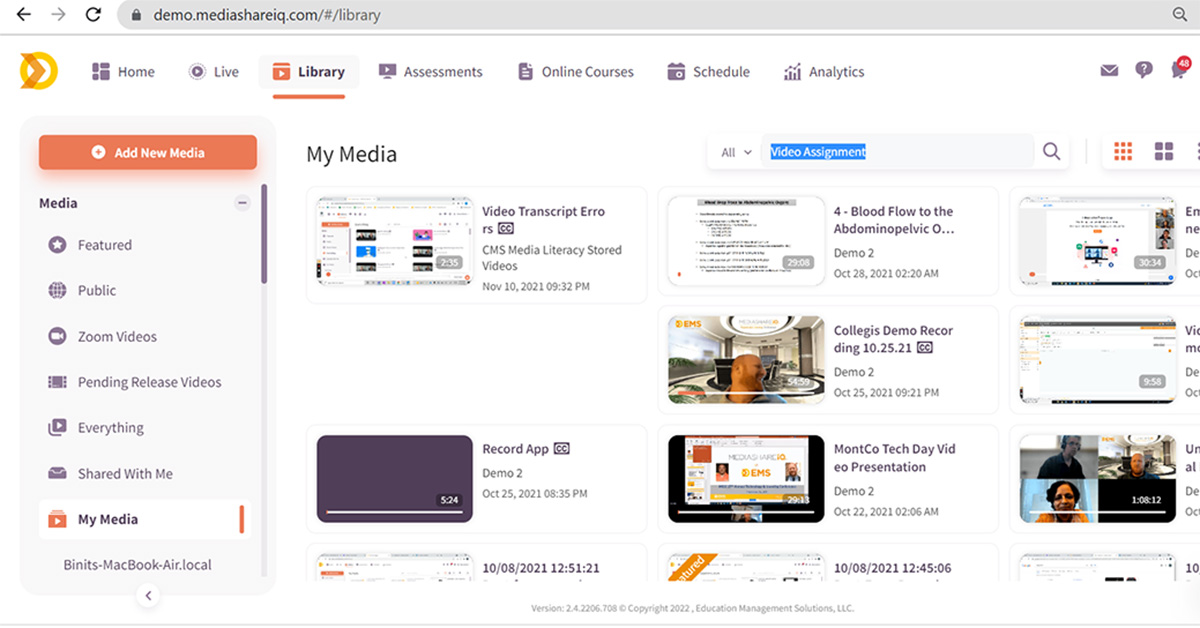Open the help question mark icon
Screen dimensions: 1200x628
point(1144,71)
